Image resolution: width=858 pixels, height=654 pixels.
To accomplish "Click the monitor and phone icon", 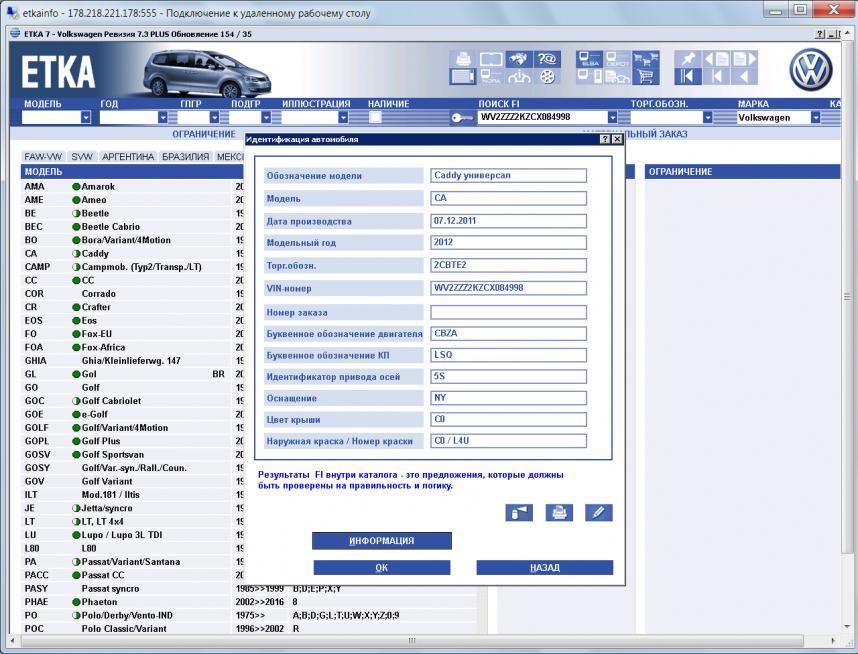I will [589, 77].
